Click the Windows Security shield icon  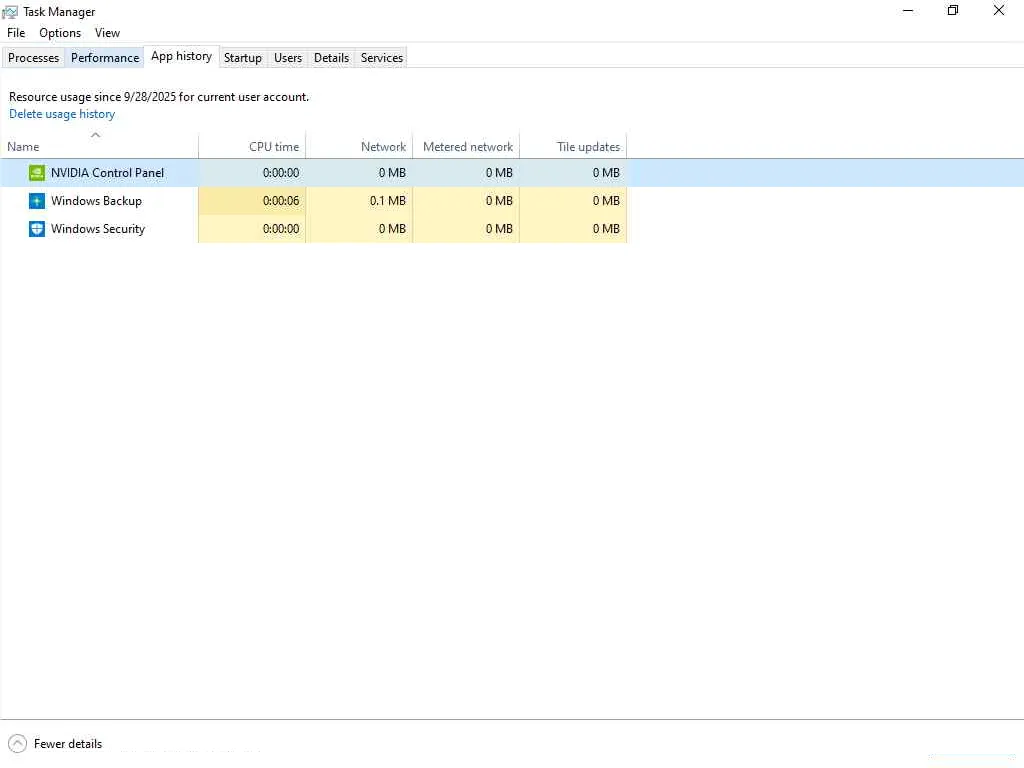pos(37,229)
